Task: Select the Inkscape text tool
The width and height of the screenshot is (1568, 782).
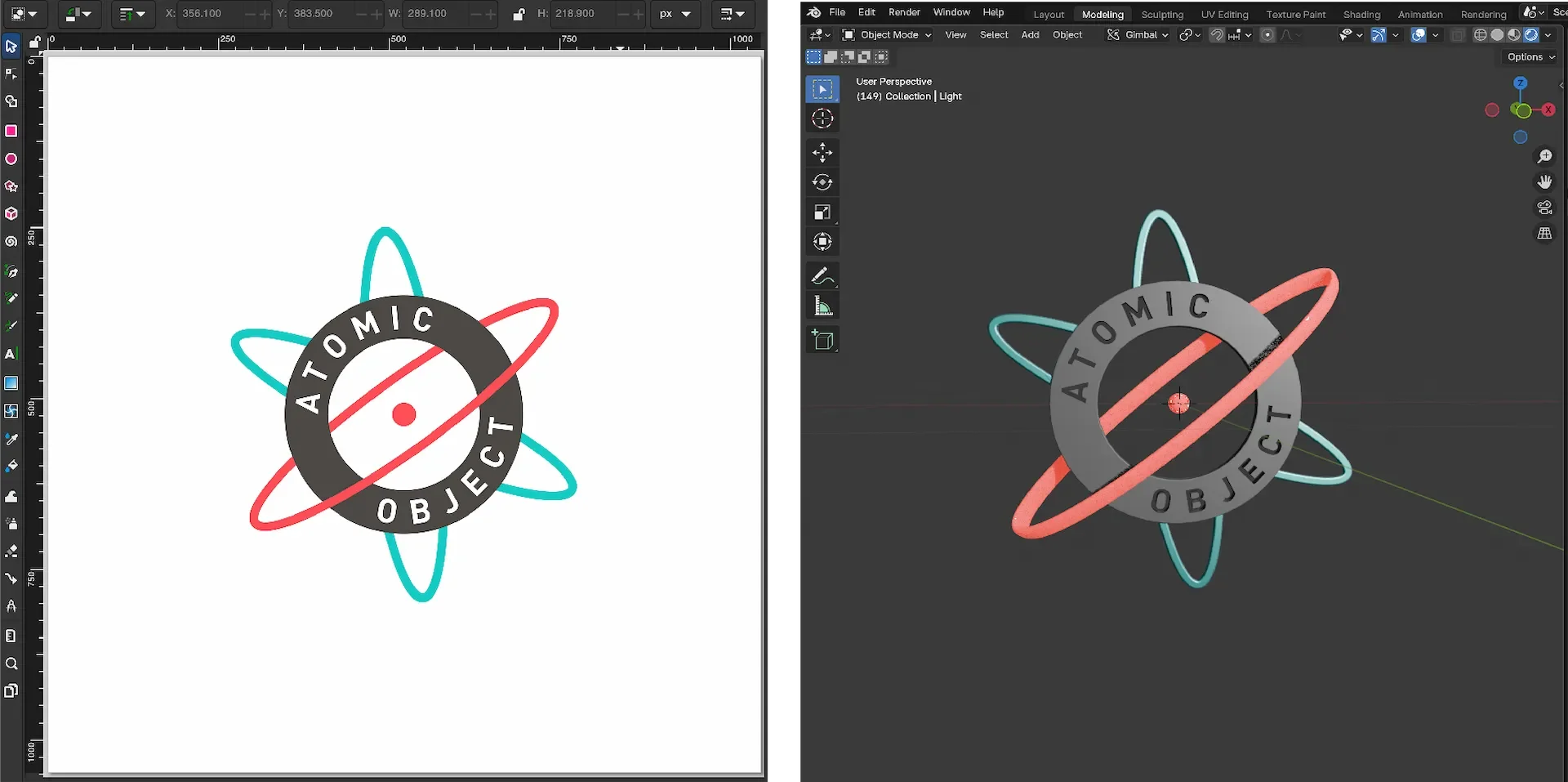Action: [11, 354]
